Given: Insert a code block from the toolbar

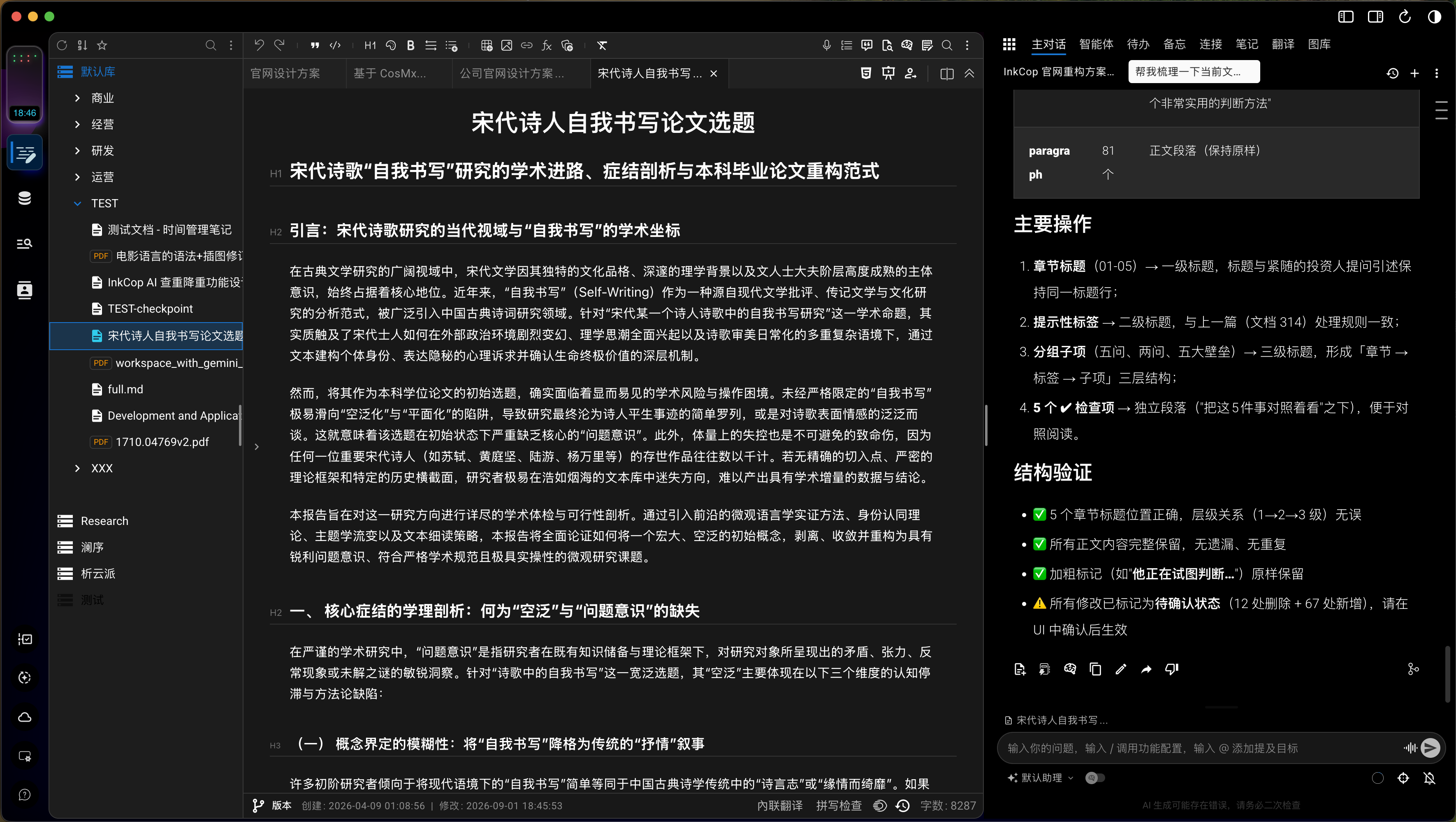Looking at the screenshot, I should 335,45.
